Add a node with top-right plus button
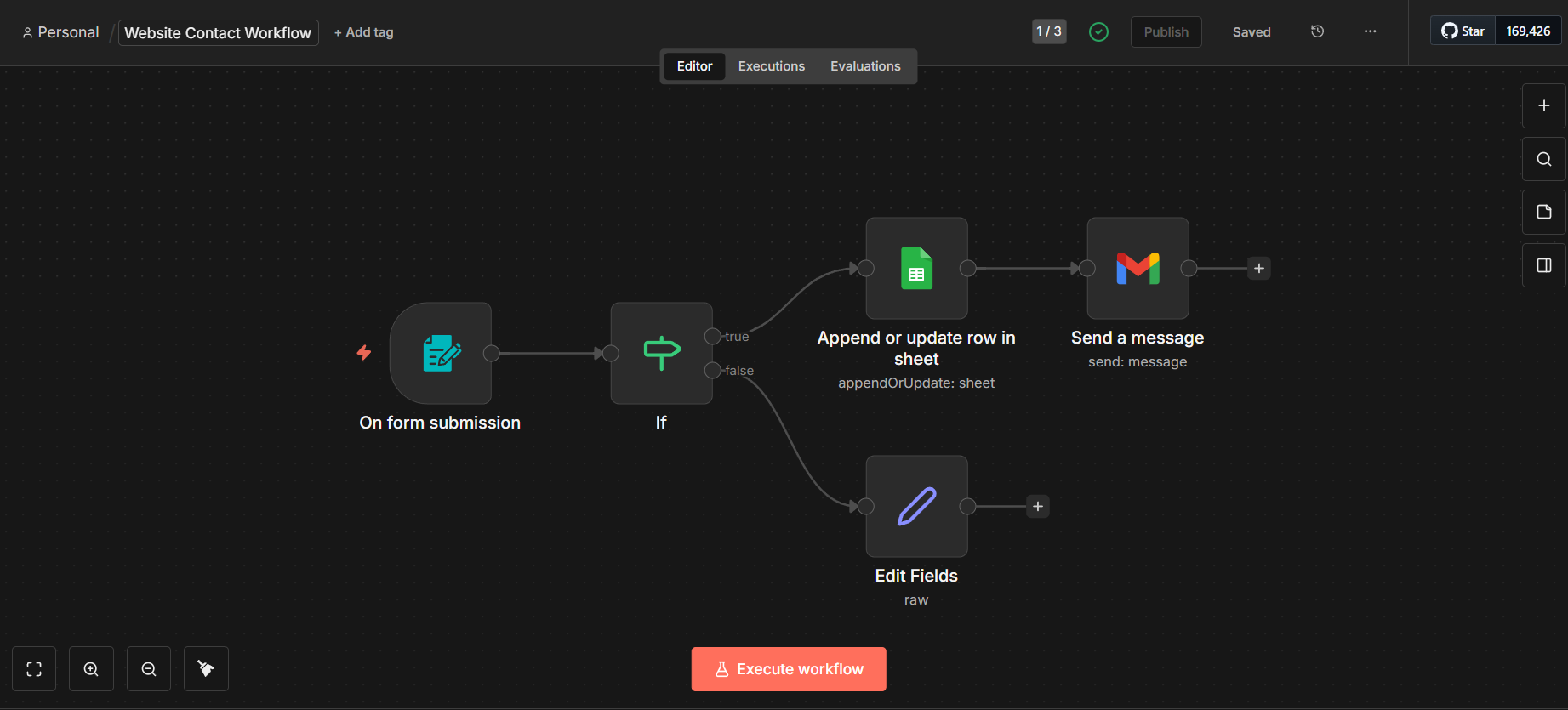Image resolution: width=1568 pixels, height=710 pixels. tap(1543, 105)
